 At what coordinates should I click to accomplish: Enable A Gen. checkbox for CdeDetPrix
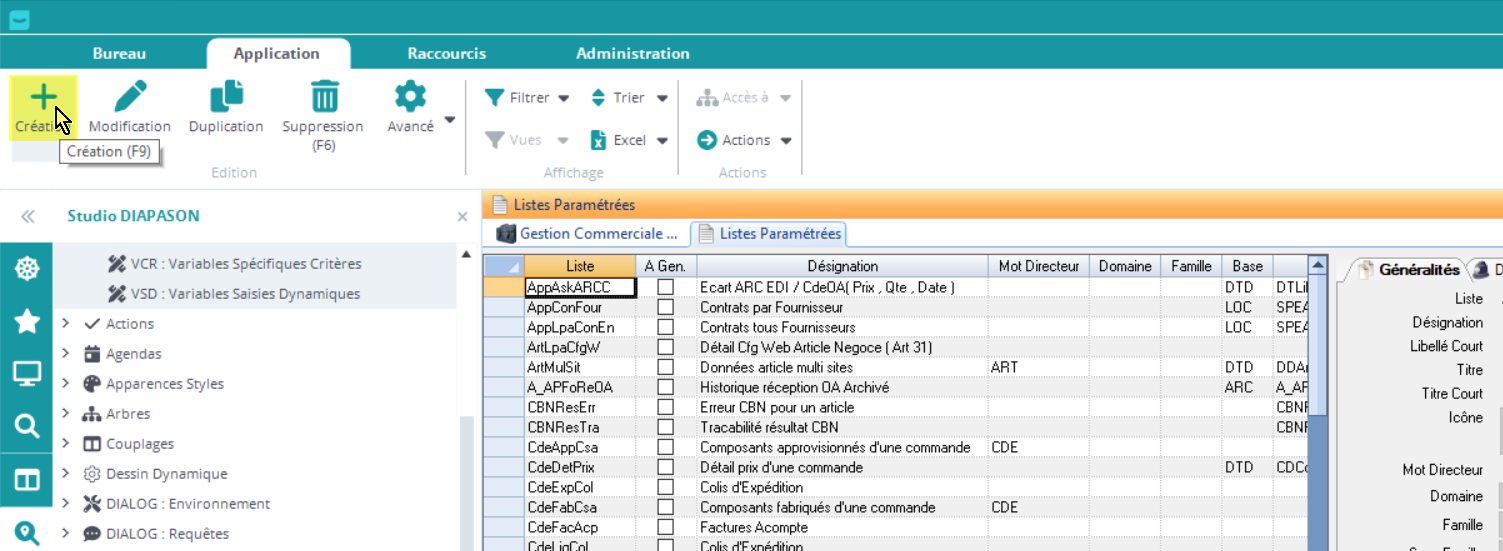[x=665, y=468]
